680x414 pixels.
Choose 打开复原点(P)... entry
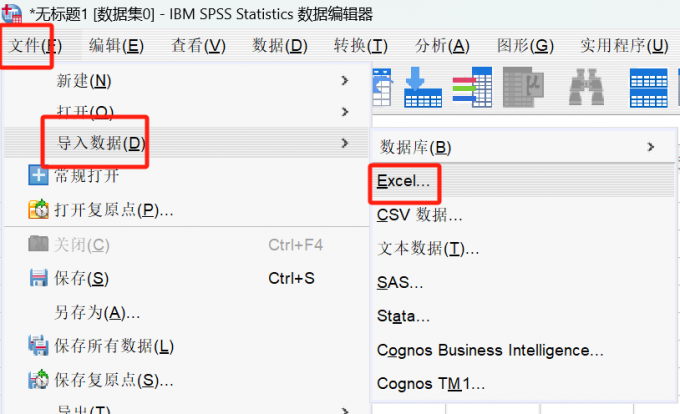[x=114, y=210]
